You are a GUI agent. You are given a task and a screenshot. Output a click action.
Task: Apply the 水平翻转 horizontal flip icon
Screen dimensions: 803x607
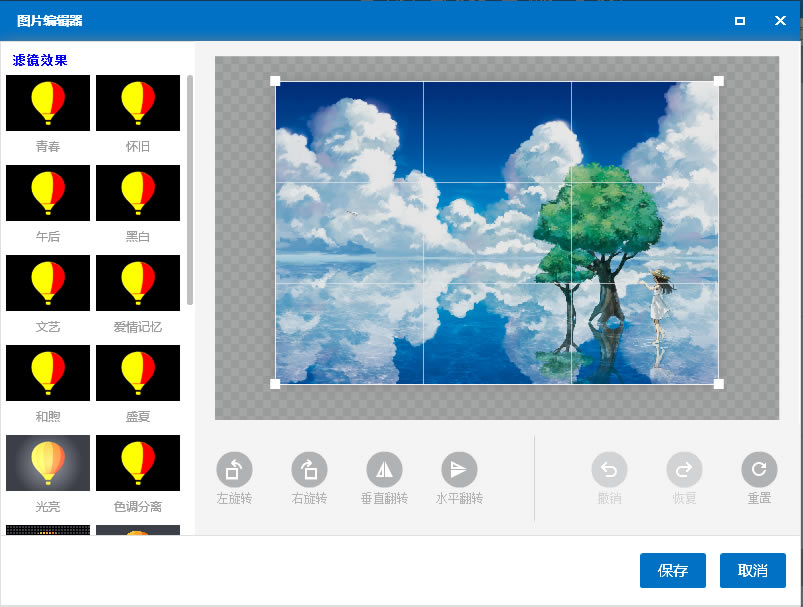tap(459, 469)
